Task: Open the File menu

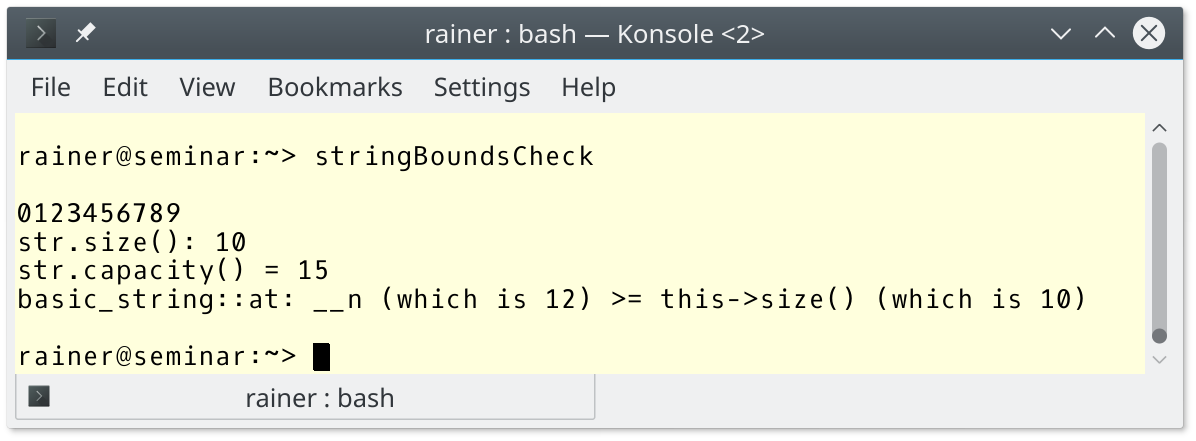Action: click(x=51, y=87)
